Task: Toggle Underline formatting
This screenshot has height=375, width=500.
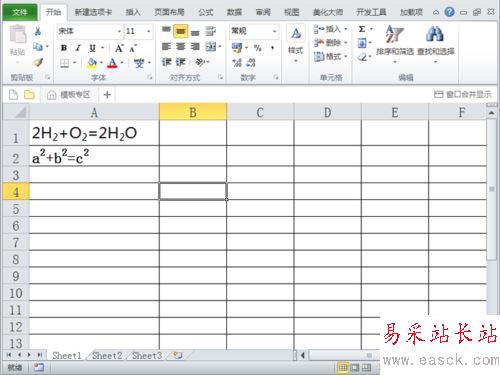Action: coord(92,48)
